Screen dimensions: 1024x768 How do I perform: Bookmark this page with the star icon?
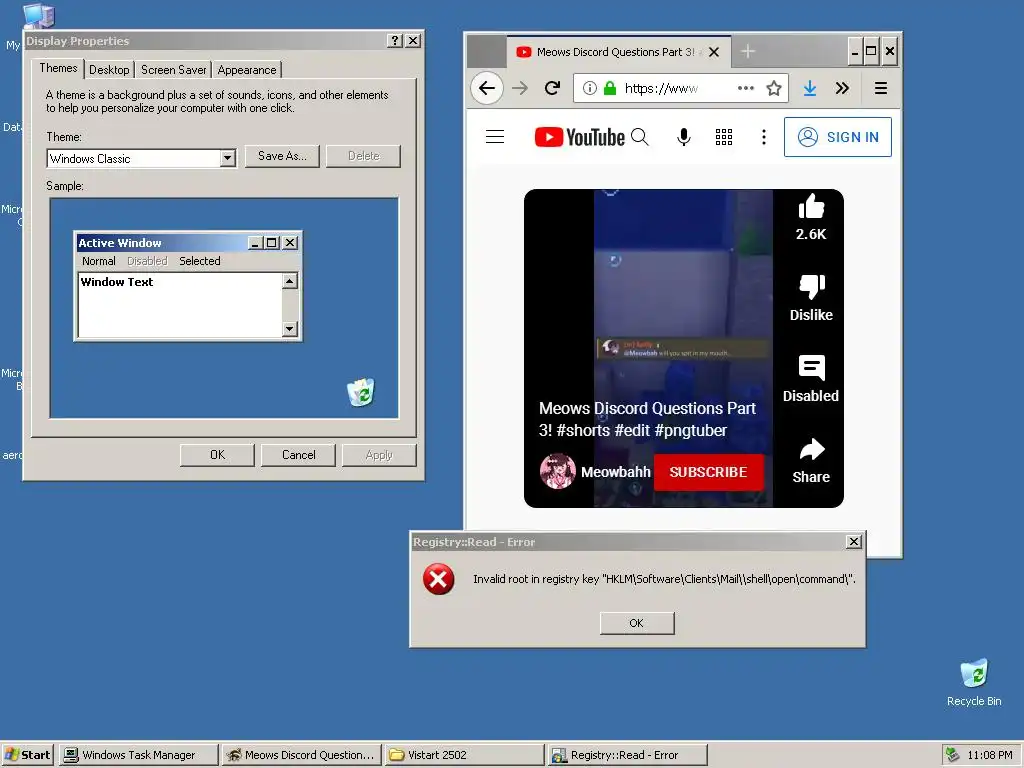tap(774, 88)
